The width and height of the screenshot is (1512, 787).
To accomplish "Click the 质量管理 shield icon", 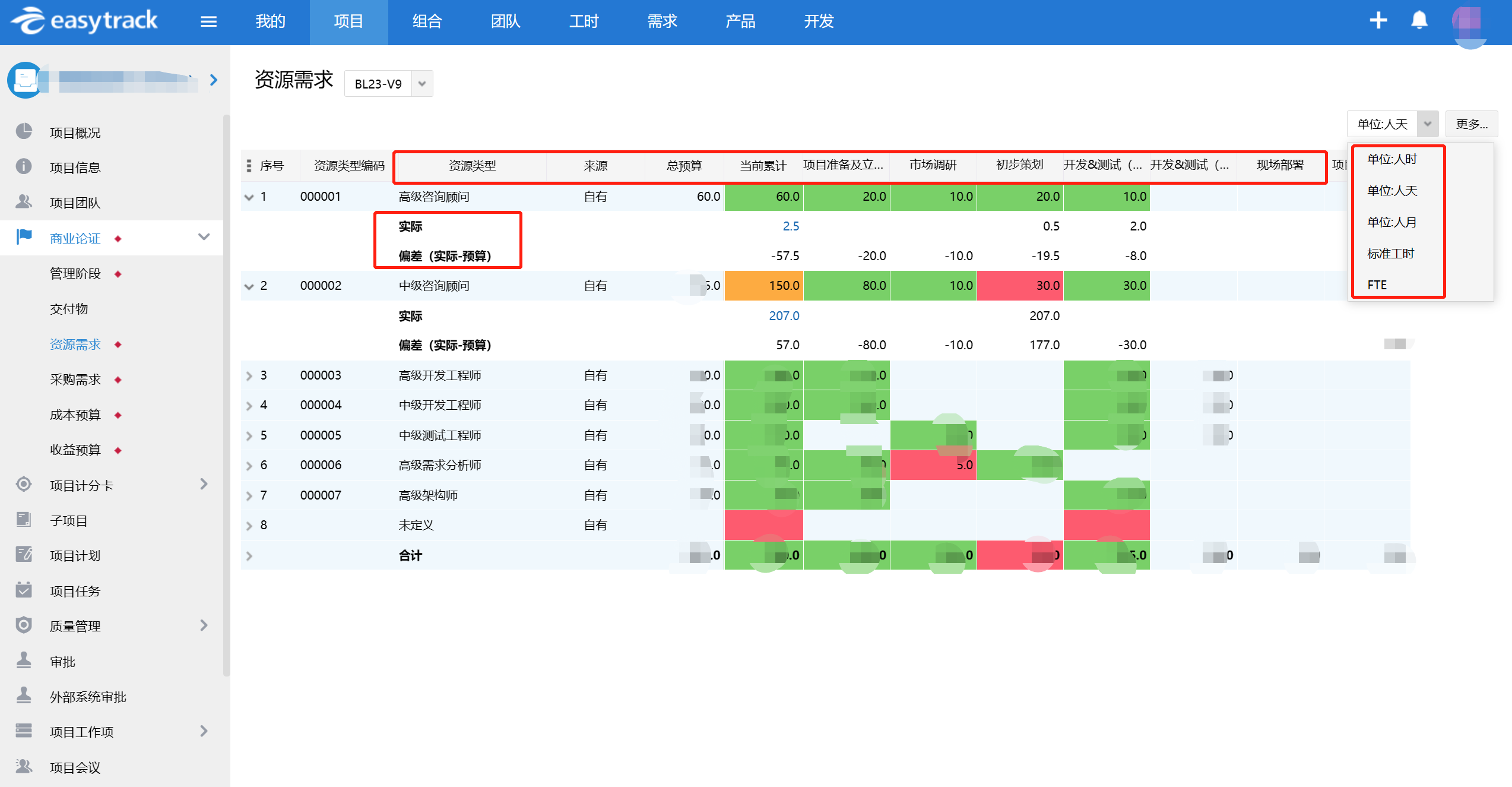I will [24, 625].
